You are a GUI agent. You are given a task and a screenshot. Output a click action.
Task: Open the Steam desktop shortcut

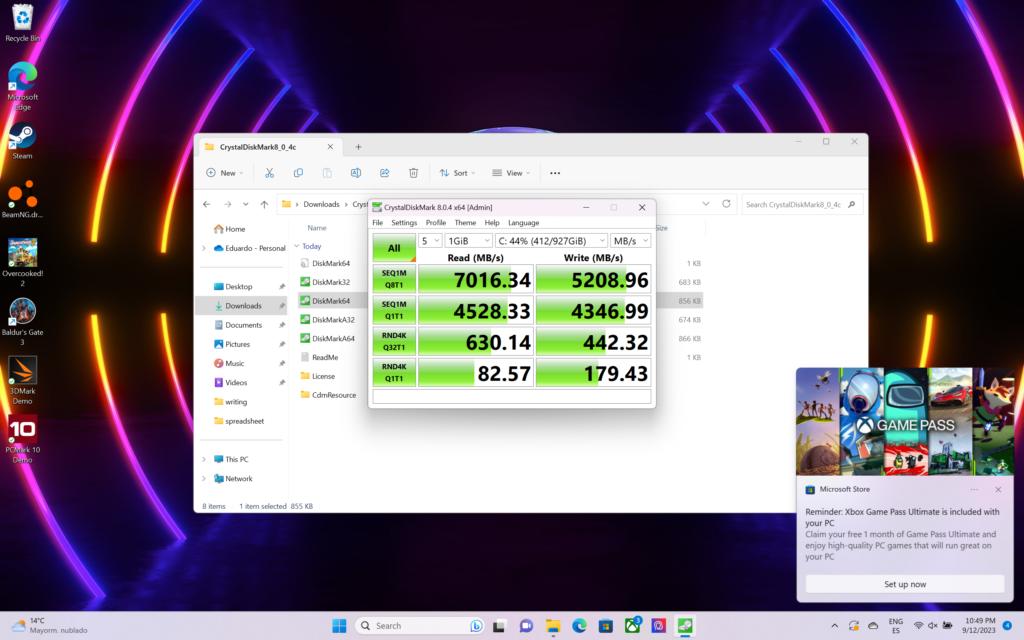click(x=22, y=141)
